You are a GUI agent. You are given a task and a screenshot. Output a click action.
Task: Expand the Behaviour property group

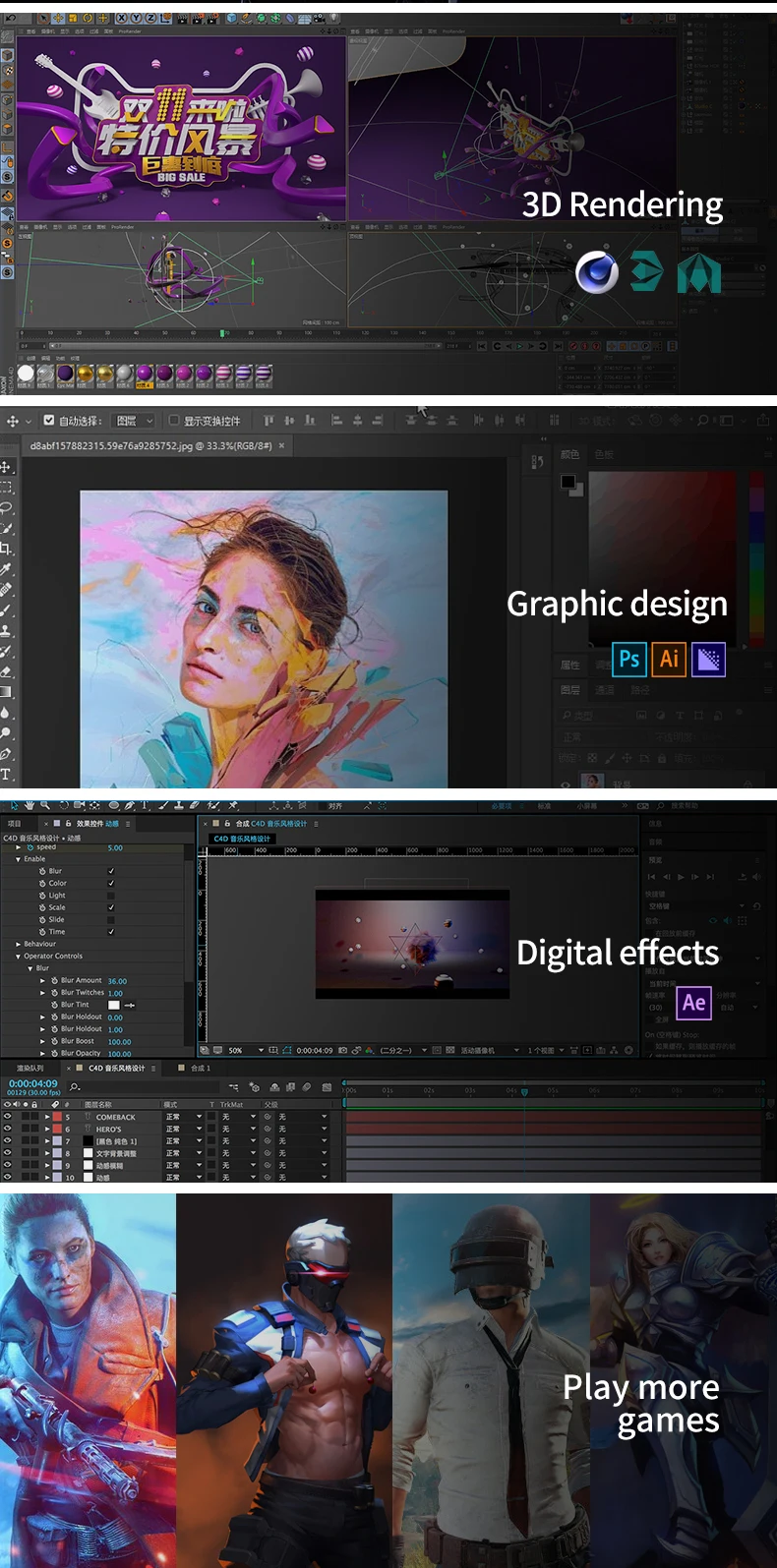[x=18, y=944]
